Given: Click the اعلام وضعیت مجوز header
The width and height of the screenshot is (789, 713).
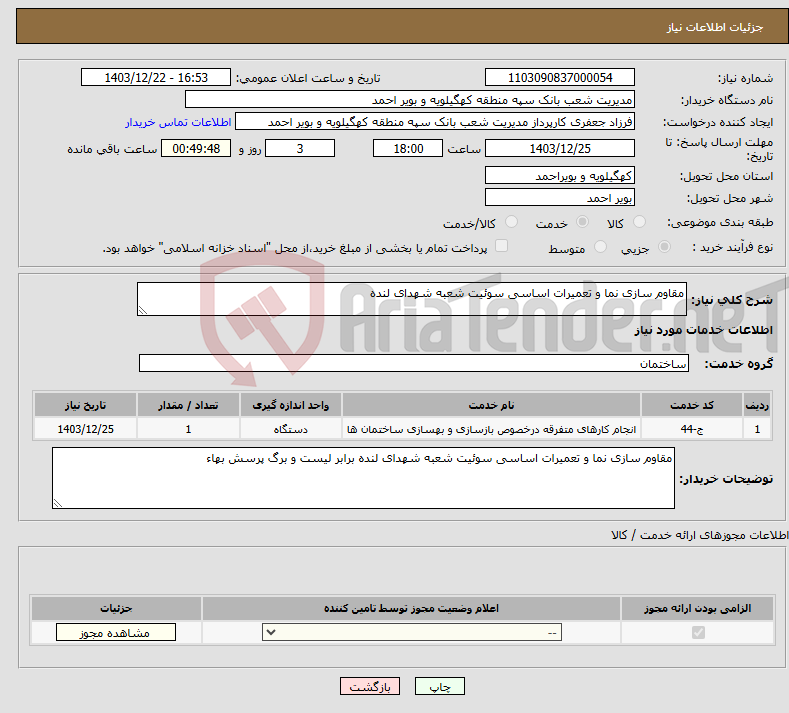Looking at the screenshot, I should (411, 609).
